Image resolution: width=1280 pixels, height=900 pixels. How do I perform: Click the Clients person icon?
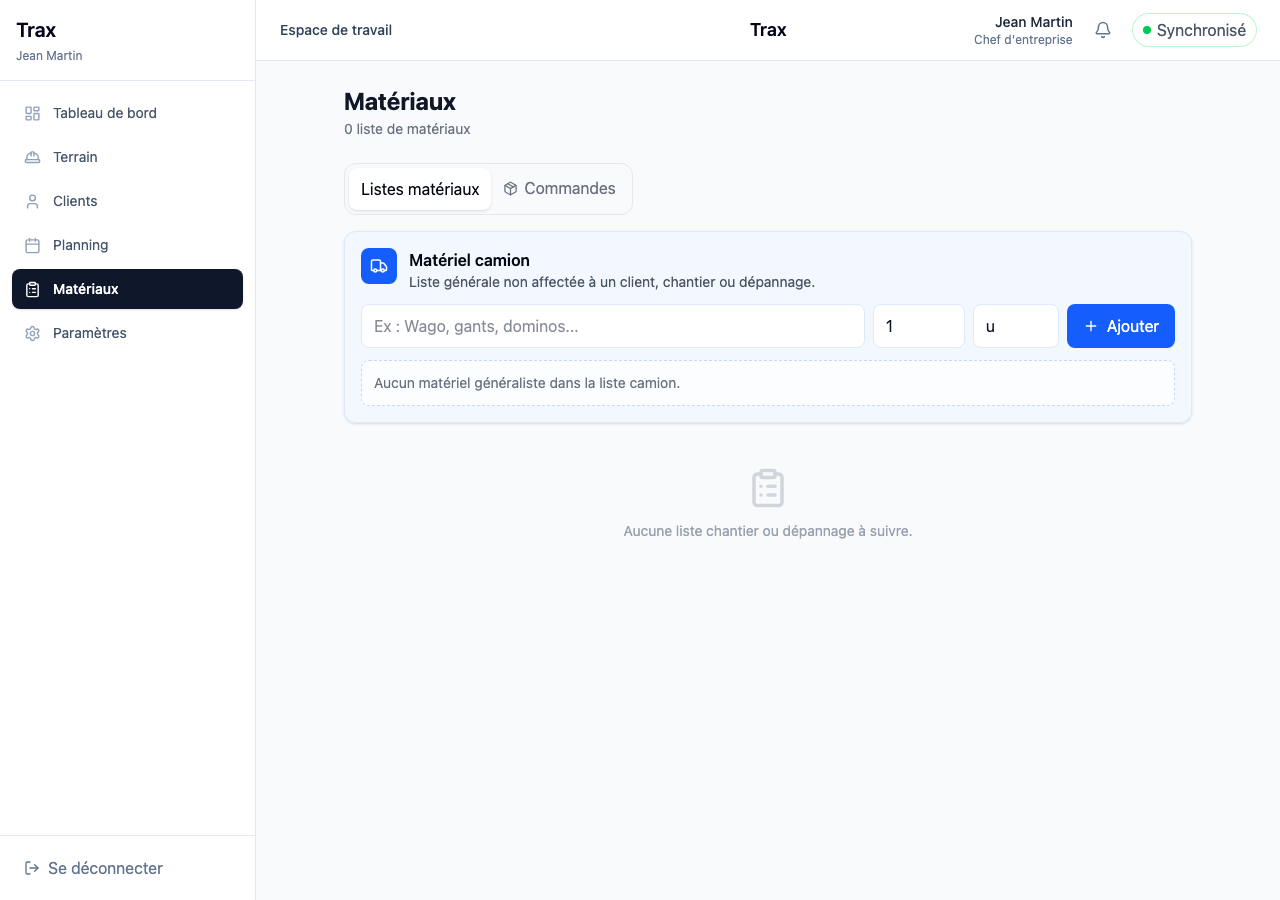33,201
